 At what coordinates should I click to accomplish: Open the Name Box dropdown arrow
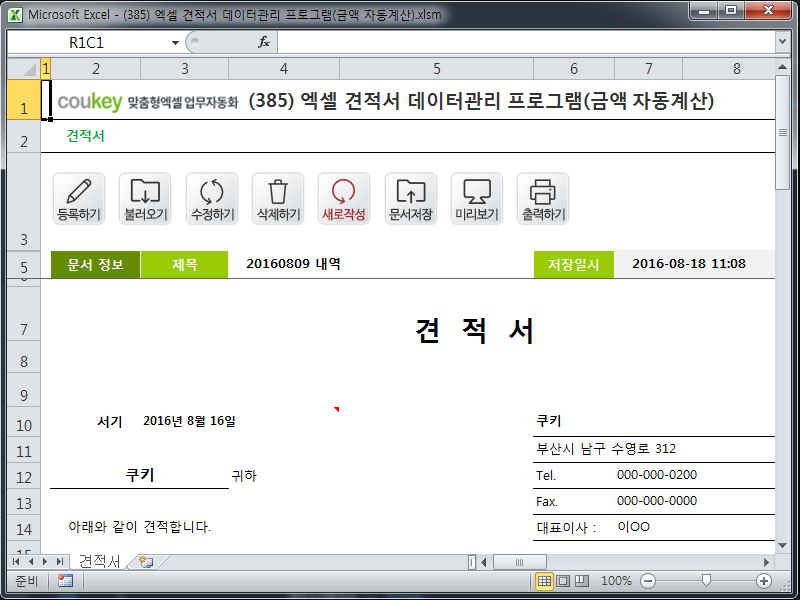[175, 42]
